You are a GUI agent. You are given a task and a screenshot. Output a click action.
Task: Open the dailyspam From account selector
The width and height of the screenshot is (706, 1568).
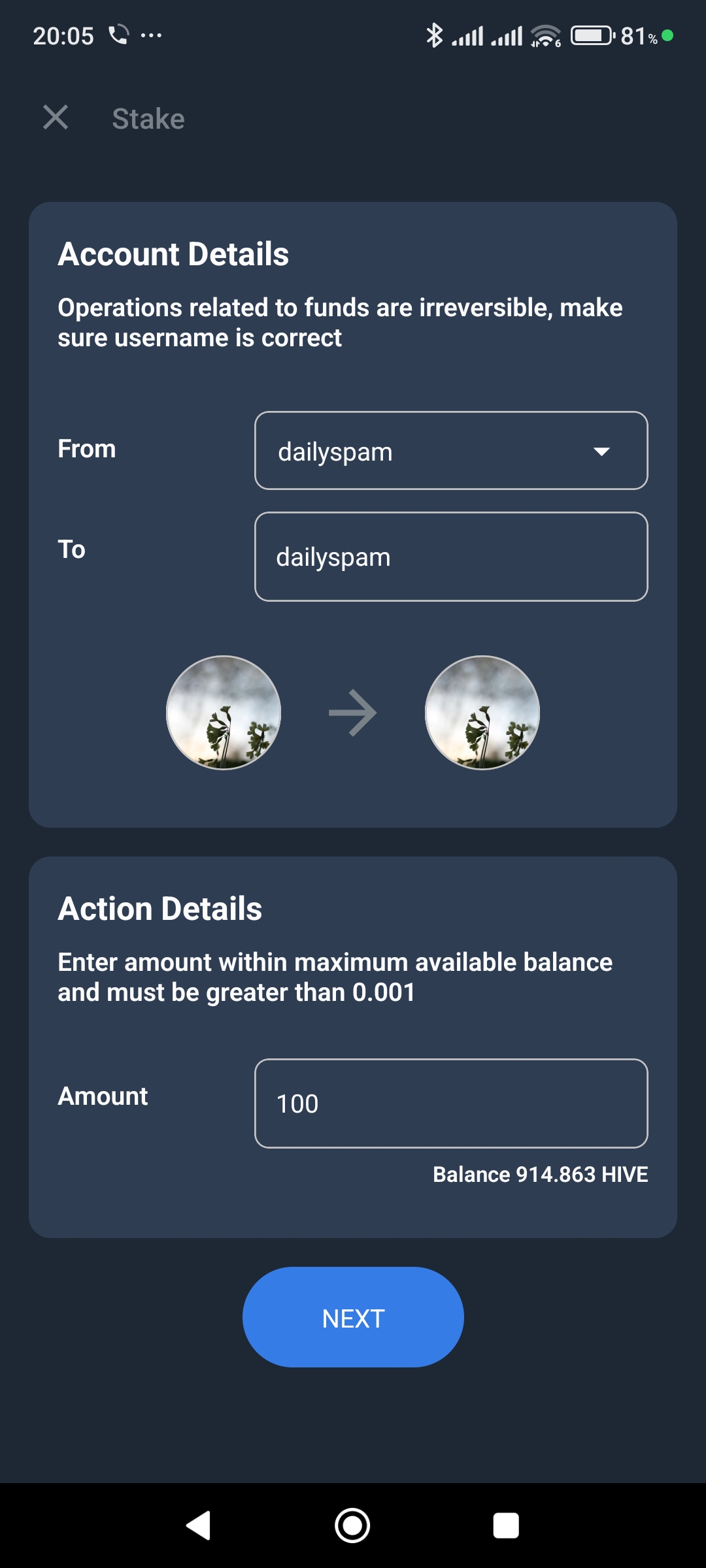451,450
